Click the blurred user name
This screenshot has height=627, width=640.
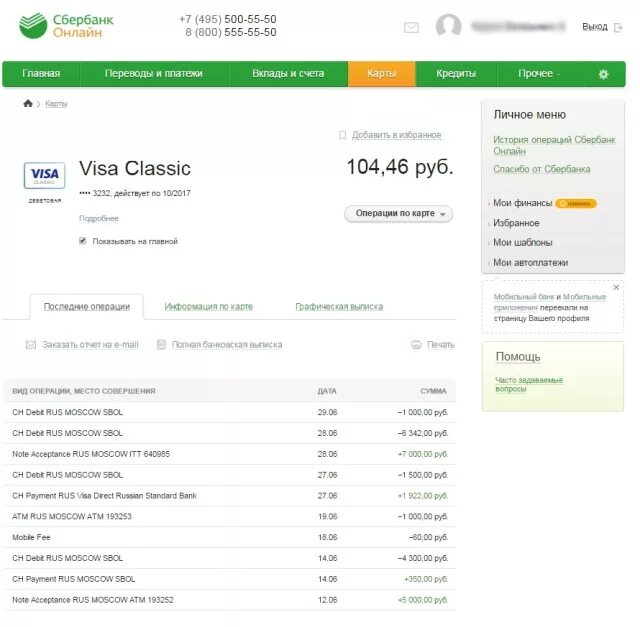518,27
